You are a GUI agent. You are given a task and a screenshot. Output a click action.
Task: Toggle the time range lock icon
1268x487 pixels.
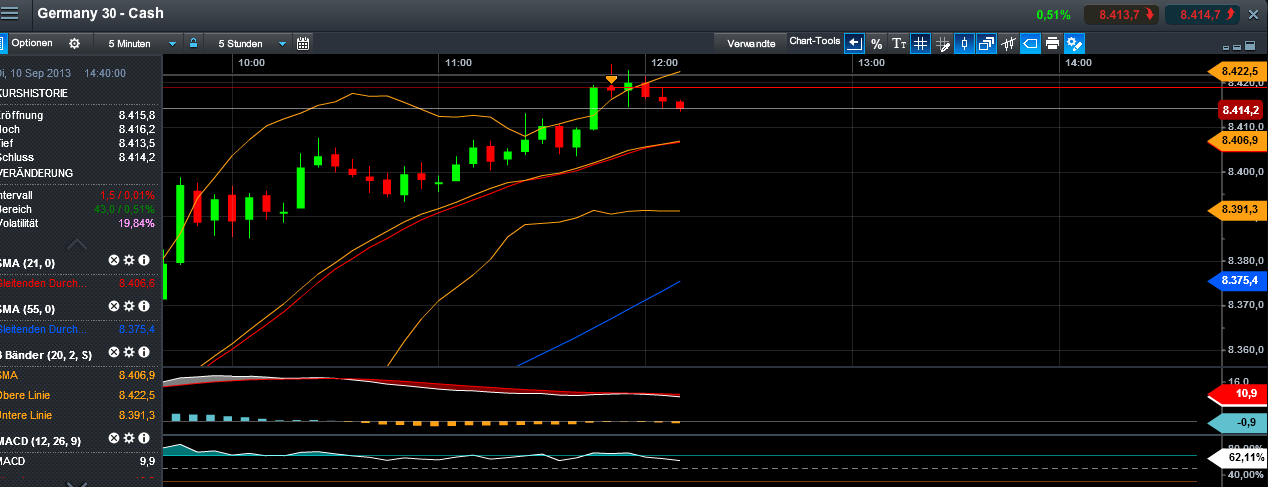point(195,43)
